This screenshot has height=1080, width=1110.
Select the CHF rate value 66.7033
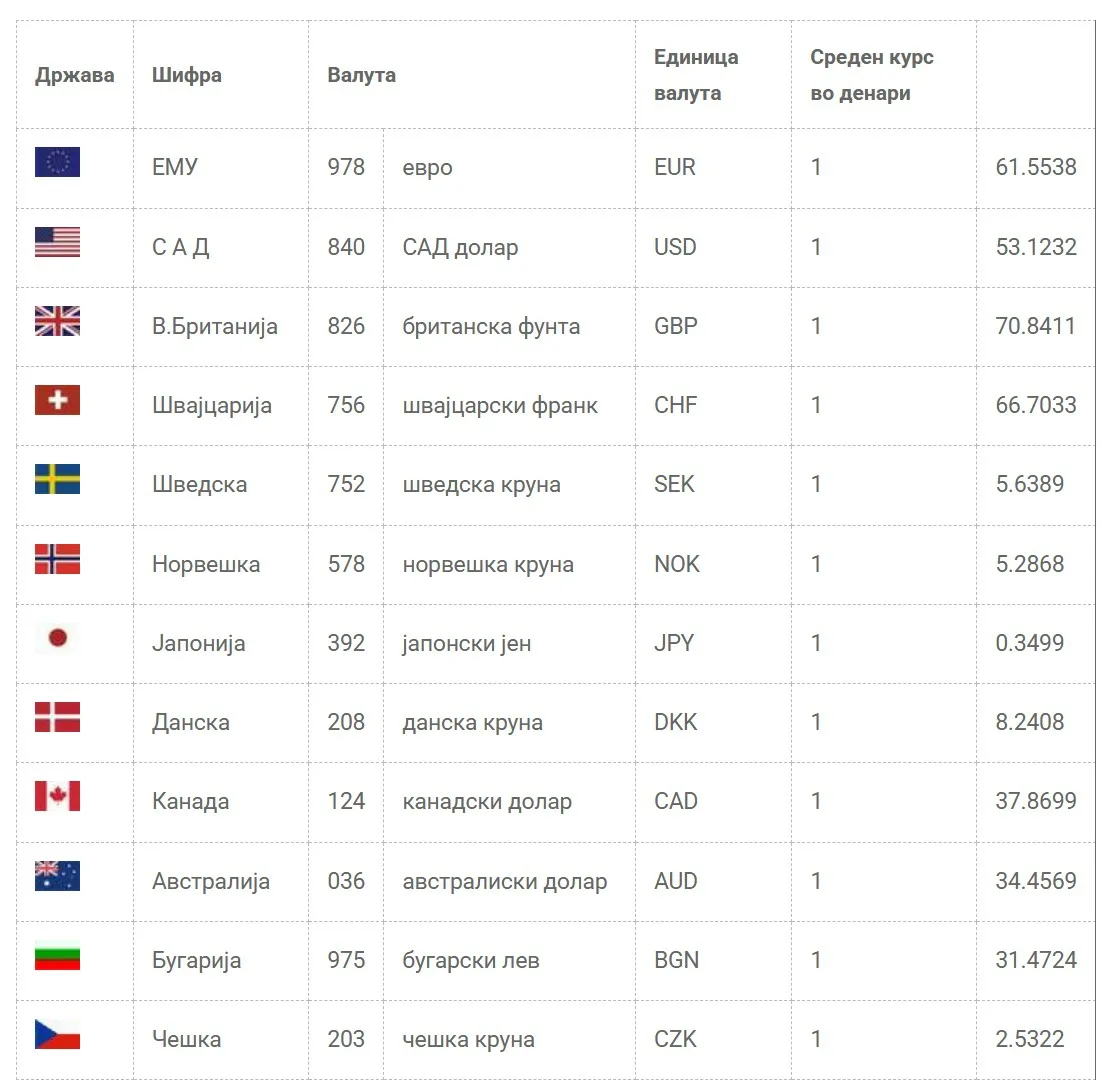pyautogui.click(x=1036, y=405)
